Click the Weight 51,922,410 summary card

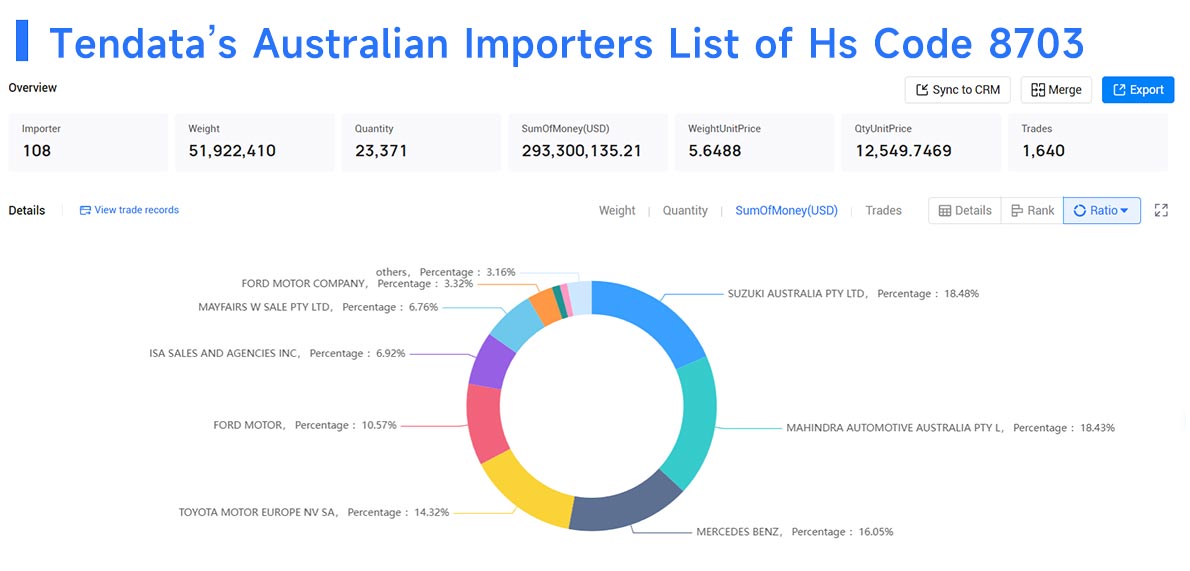coord(255,142)
